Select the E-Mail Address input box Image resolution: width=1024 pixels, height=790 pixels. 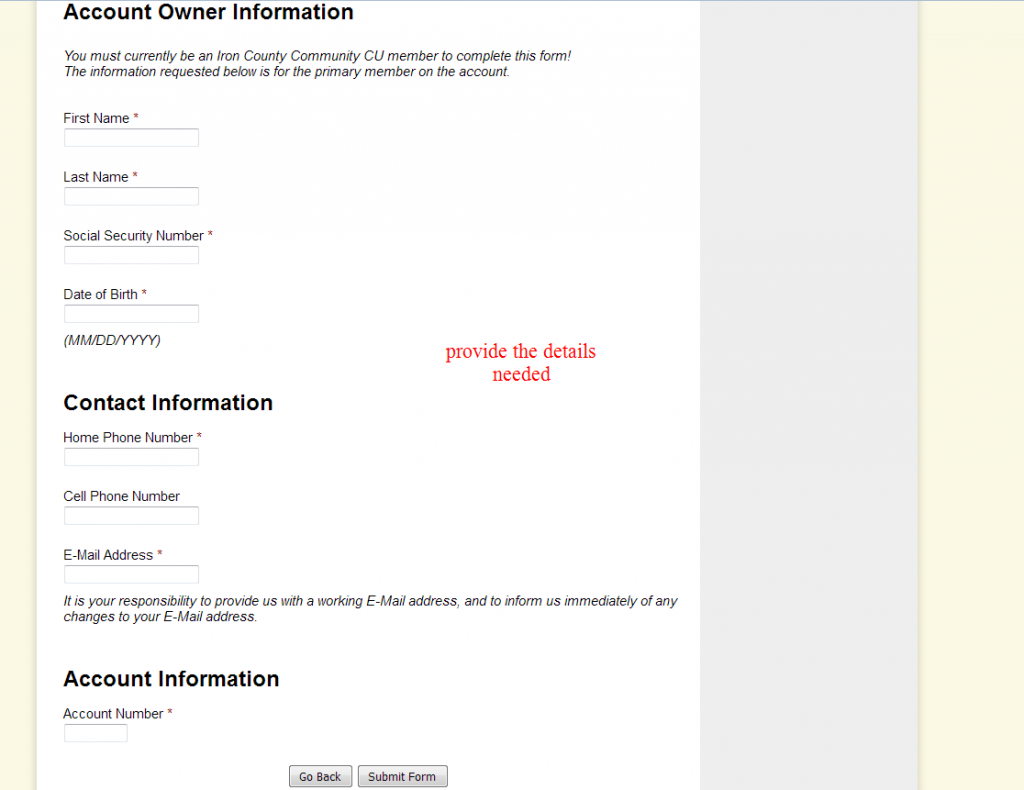coord(131,575)
